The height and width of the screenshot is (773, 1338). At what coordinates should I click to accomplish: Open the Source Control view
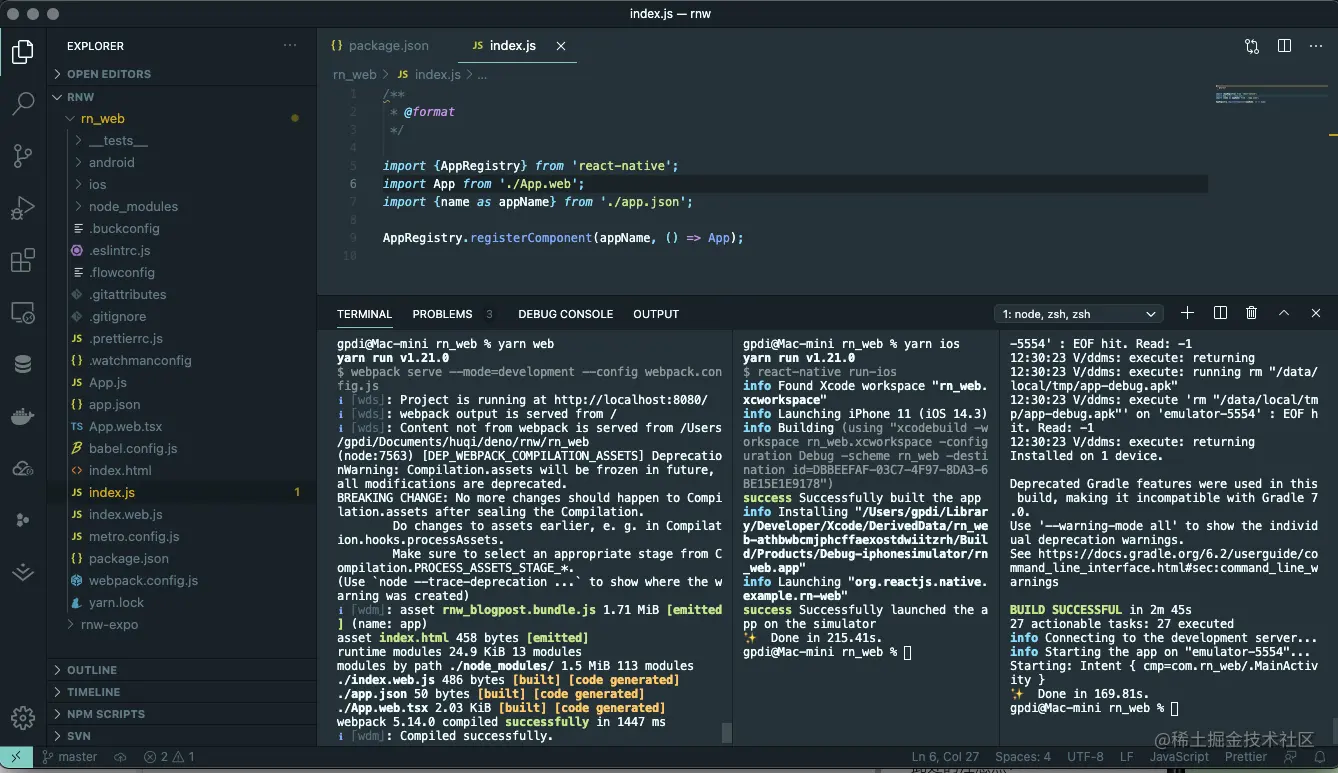click(x=23, y=155)
